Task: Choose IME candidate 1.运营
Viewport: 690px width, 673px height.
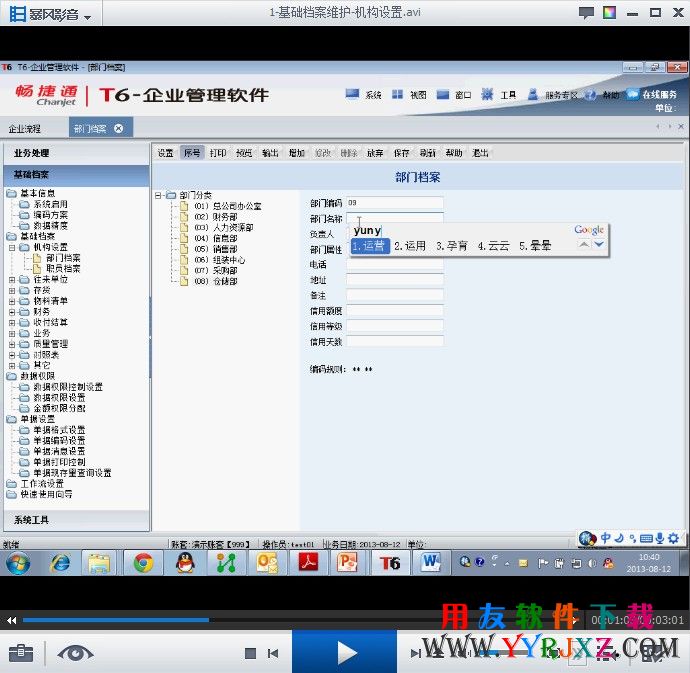Action: coord(370,246)
